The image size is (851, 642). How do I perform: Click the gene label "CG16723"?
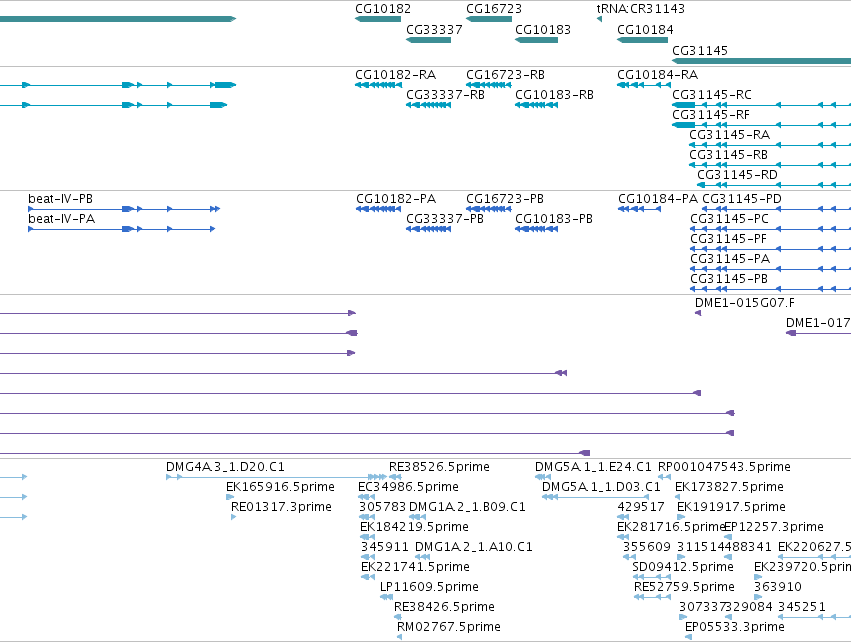[494, 9]
